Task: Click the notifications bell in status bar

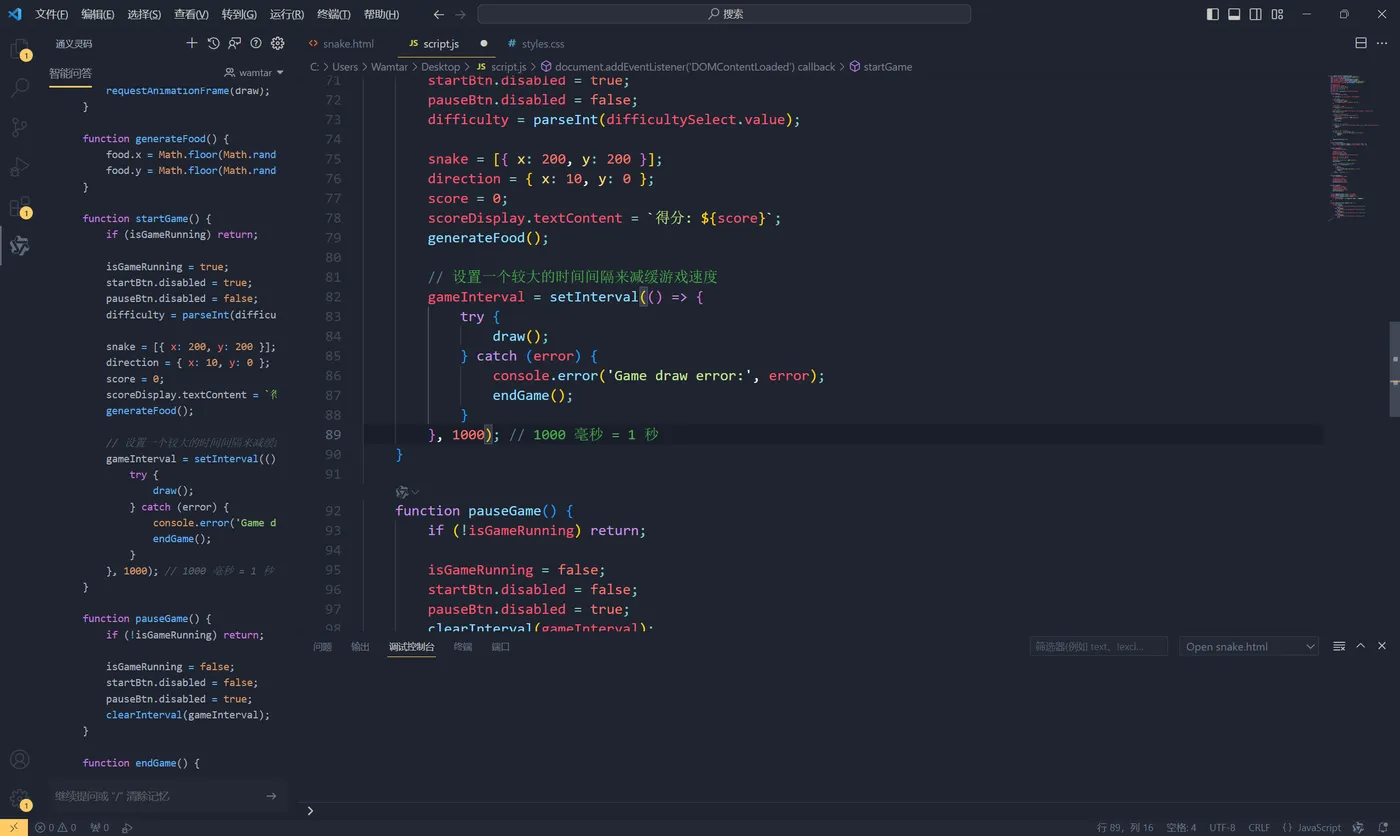Action: click(x=1384, y=827)
